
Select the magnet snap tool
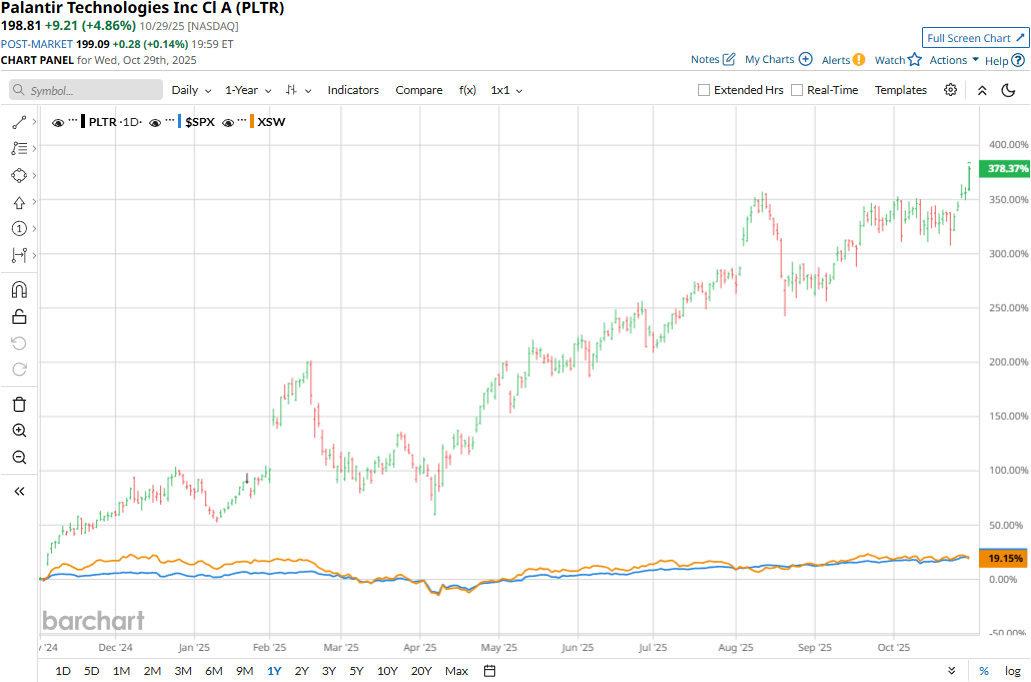[x=19, y=290]
